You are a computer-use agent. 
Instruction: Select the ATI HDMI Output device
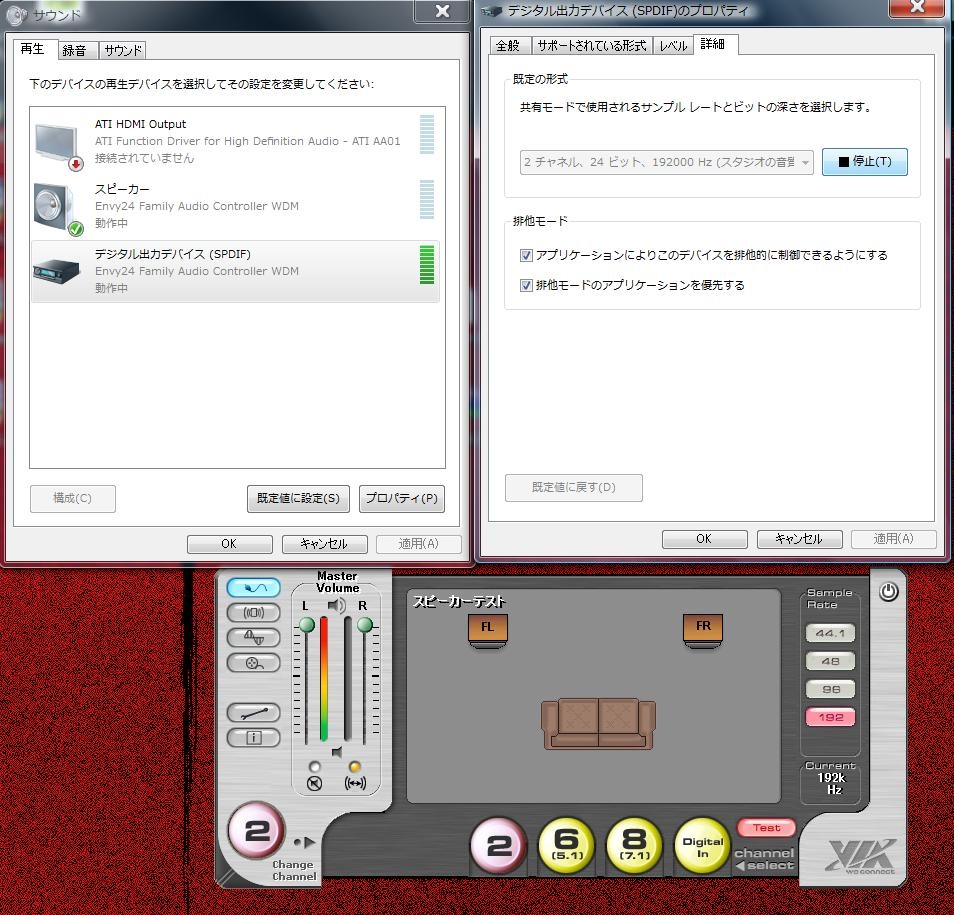(235, 141)
